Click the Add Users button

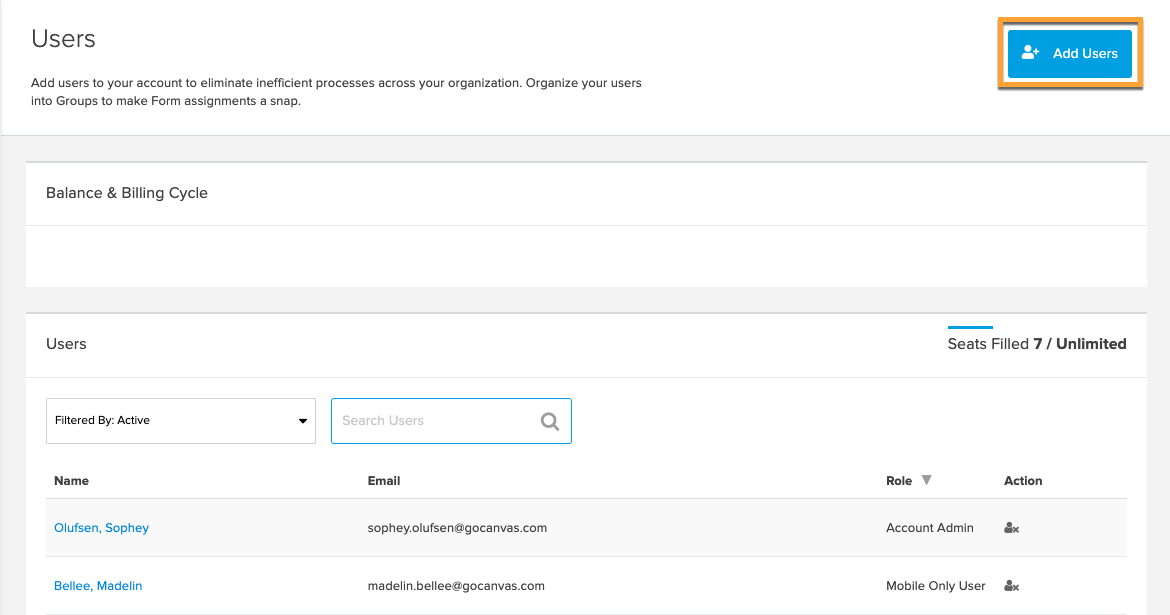pos(1069,54)
